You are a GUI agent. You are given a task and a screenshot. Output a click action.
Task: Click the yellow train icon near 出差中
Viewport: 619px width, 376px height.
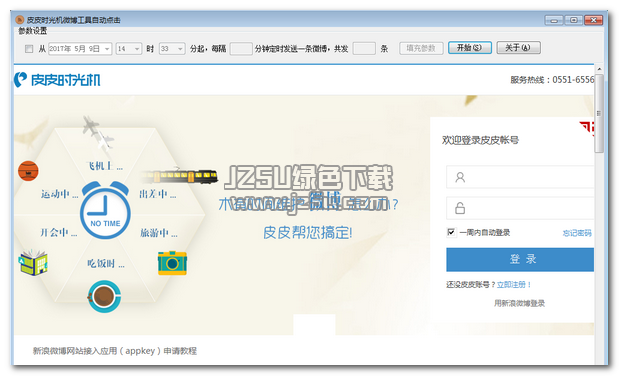click(x=179, y=176)
